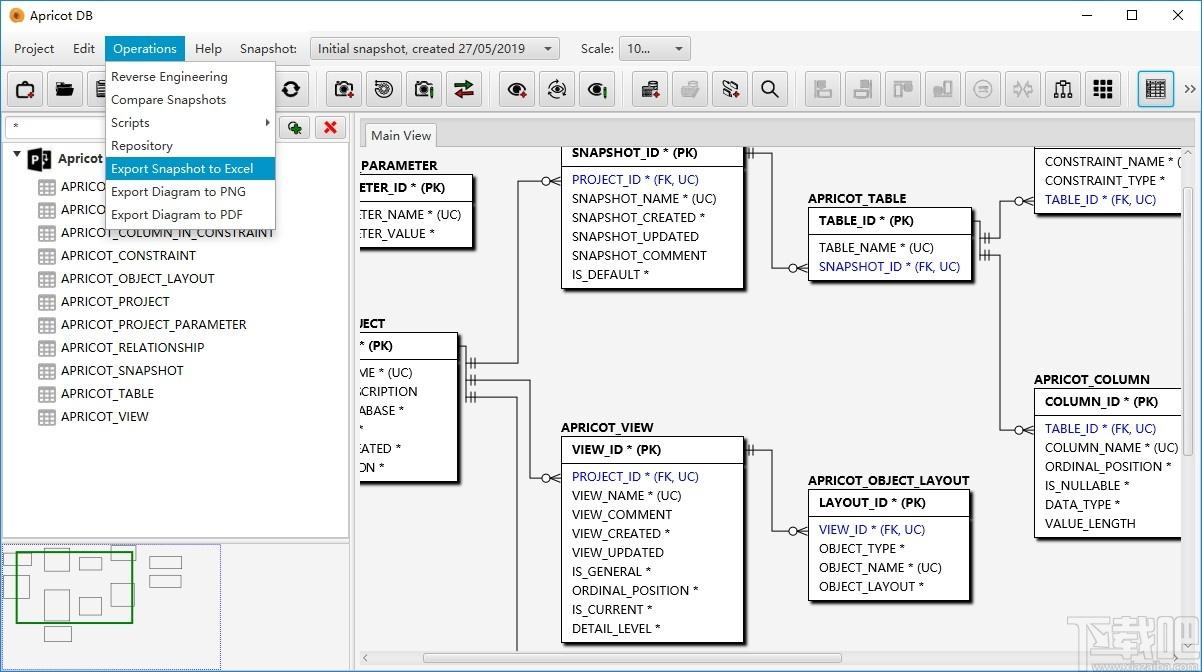1202x672 pixels.
Task: Select the SNAPSHOT_ID * (PK) entity header
Action: [653, 154]
